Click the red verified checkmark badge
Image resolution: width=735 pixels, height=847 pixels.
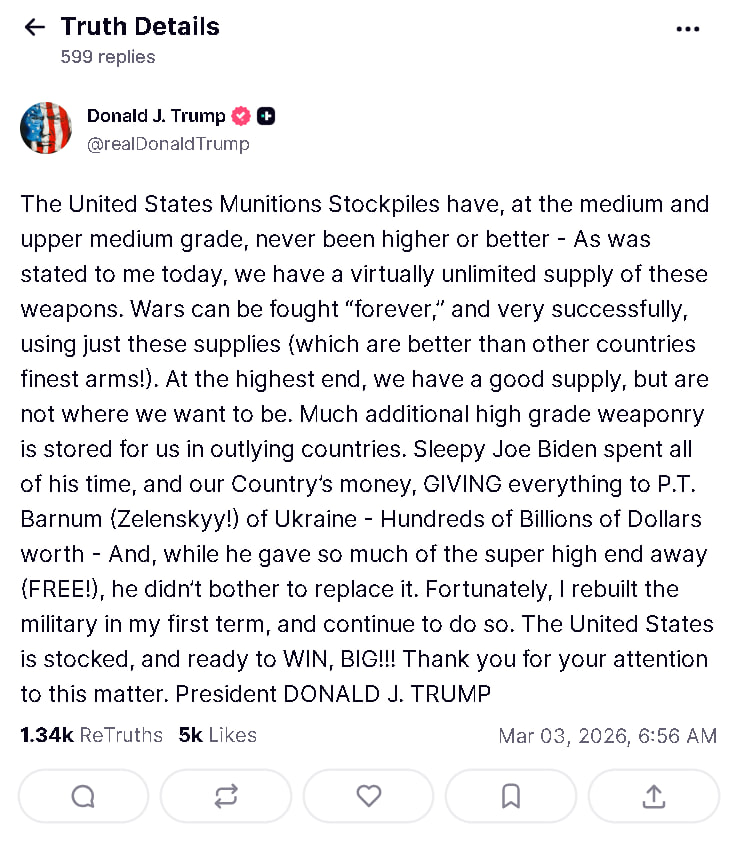point(241,116)
